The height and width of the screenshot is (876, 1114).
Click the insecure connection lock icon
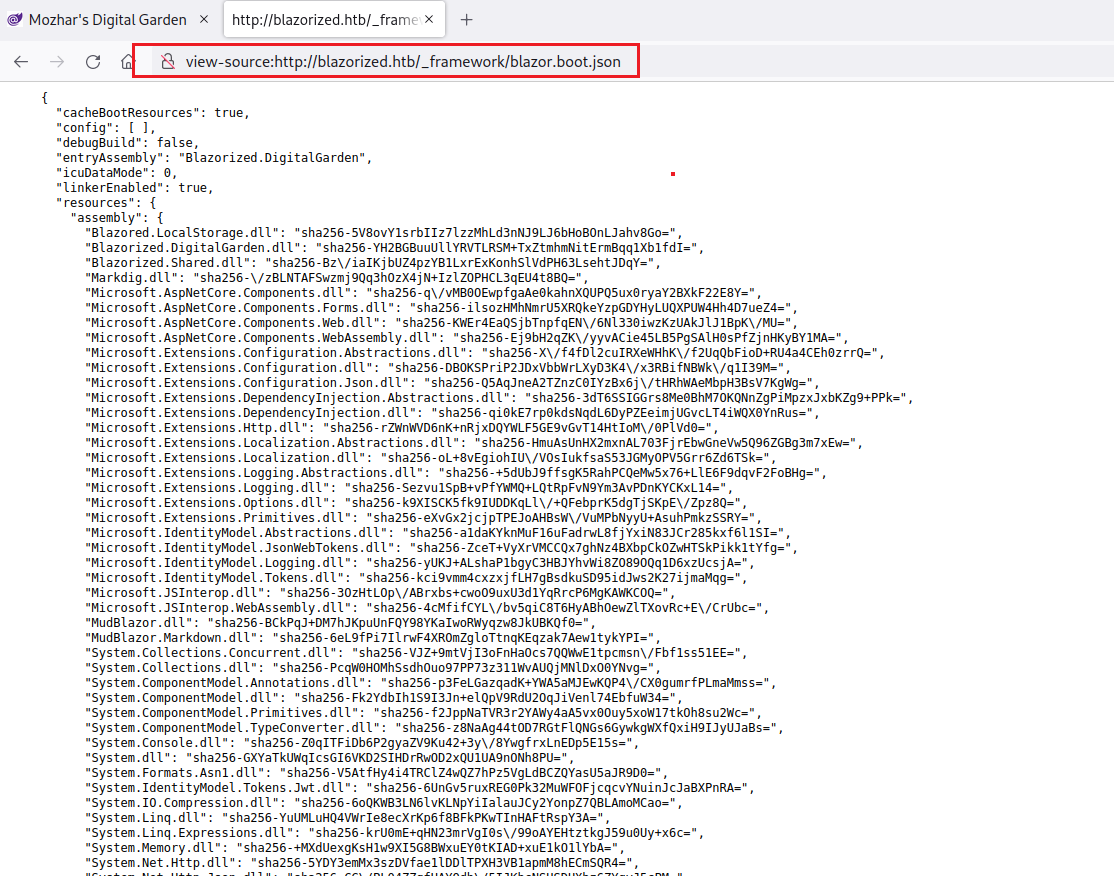point(168,62)
